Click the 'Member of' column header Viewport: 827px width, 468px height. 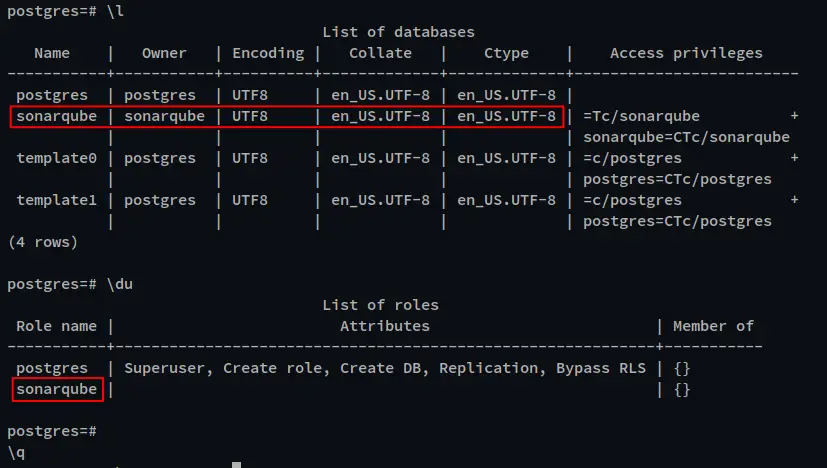click(713, 326)
